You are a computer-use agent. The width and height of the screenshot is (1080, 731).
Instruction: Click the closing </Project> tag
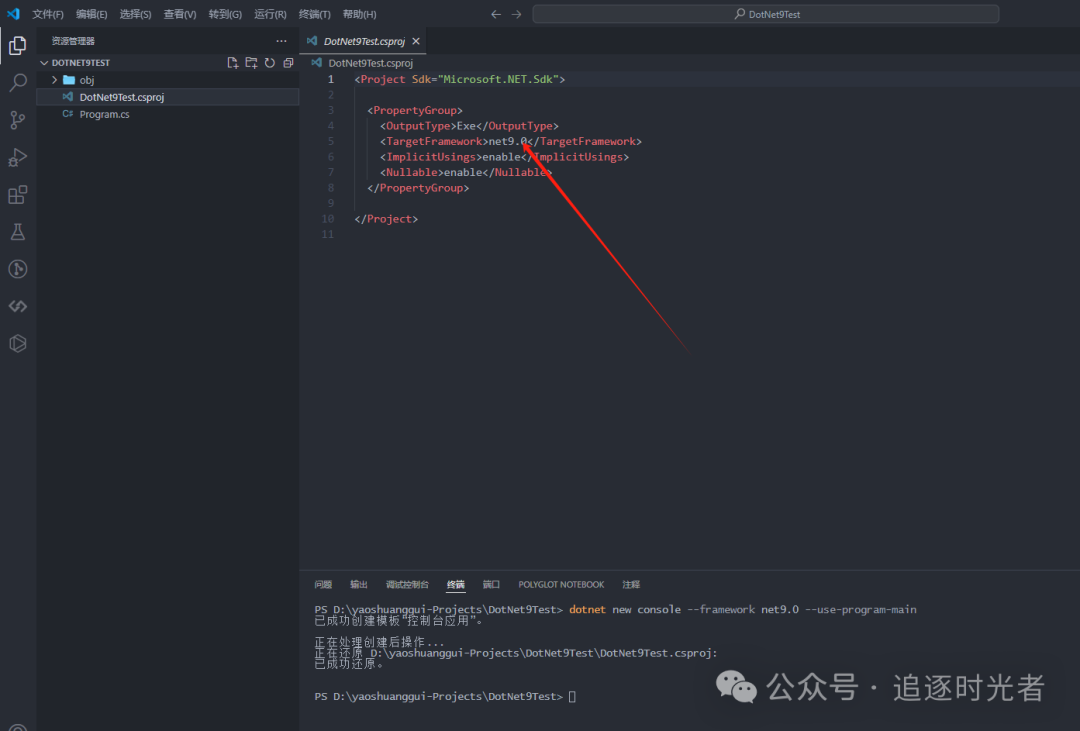pyautogui.click(x=386, y=219)
